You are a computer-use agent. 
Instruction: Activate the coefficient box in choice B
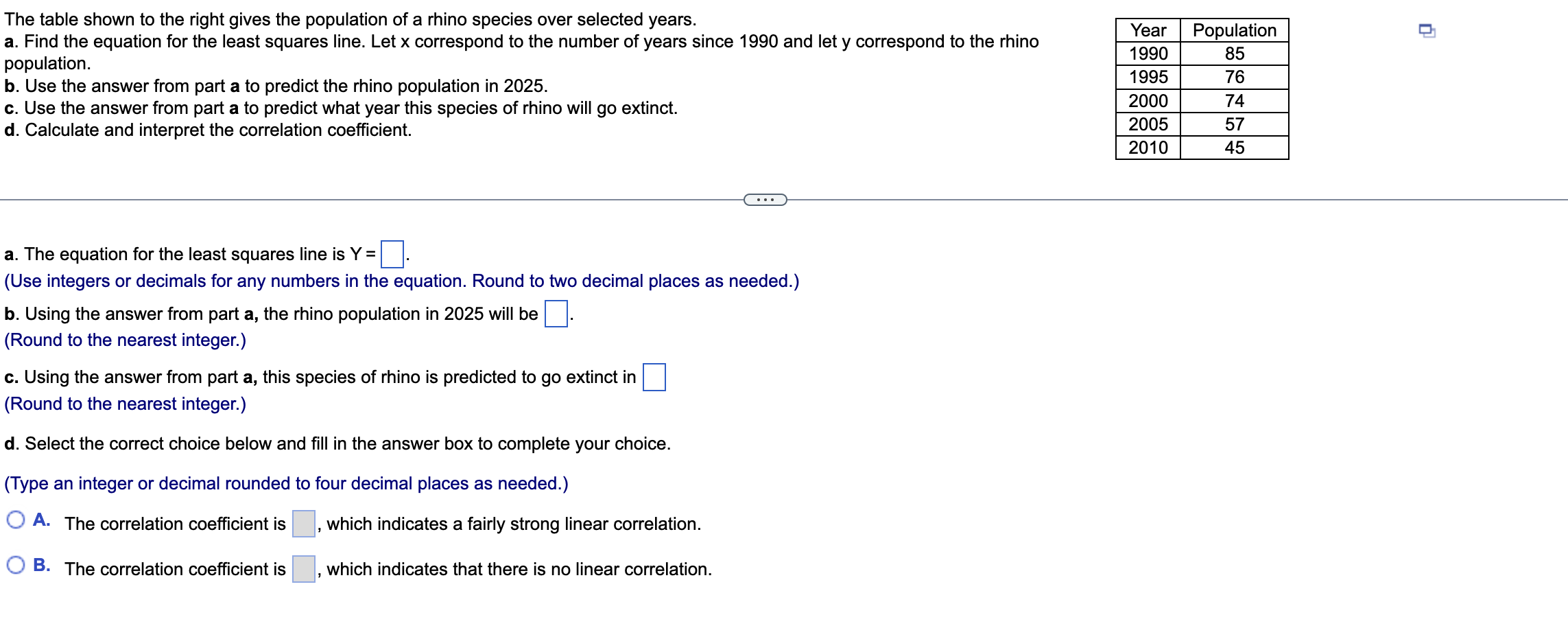point(304,569)
